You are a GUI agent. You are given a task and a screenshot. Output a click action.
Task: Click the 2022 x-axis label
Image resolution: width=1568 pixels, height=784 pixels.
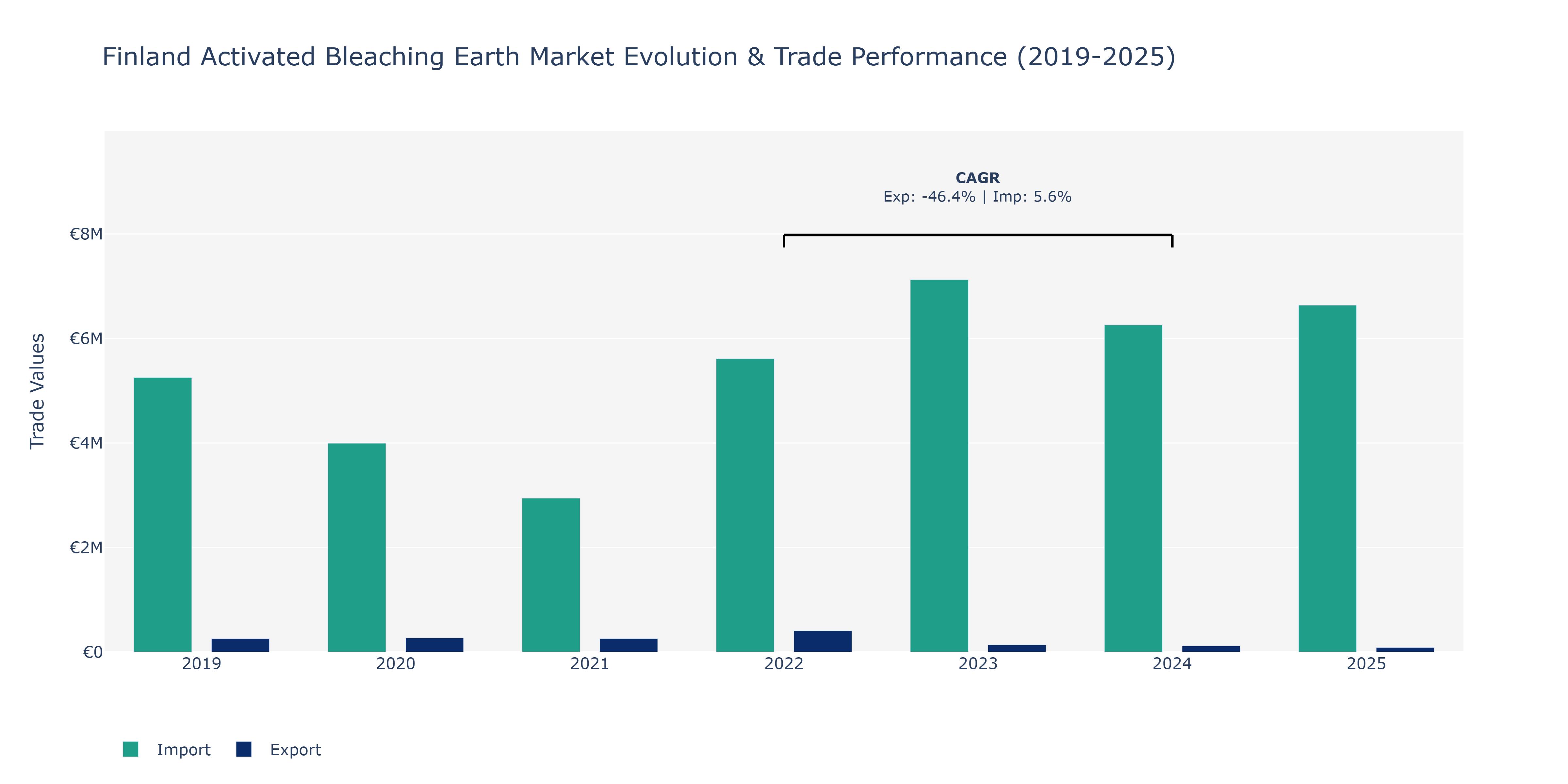784,663
